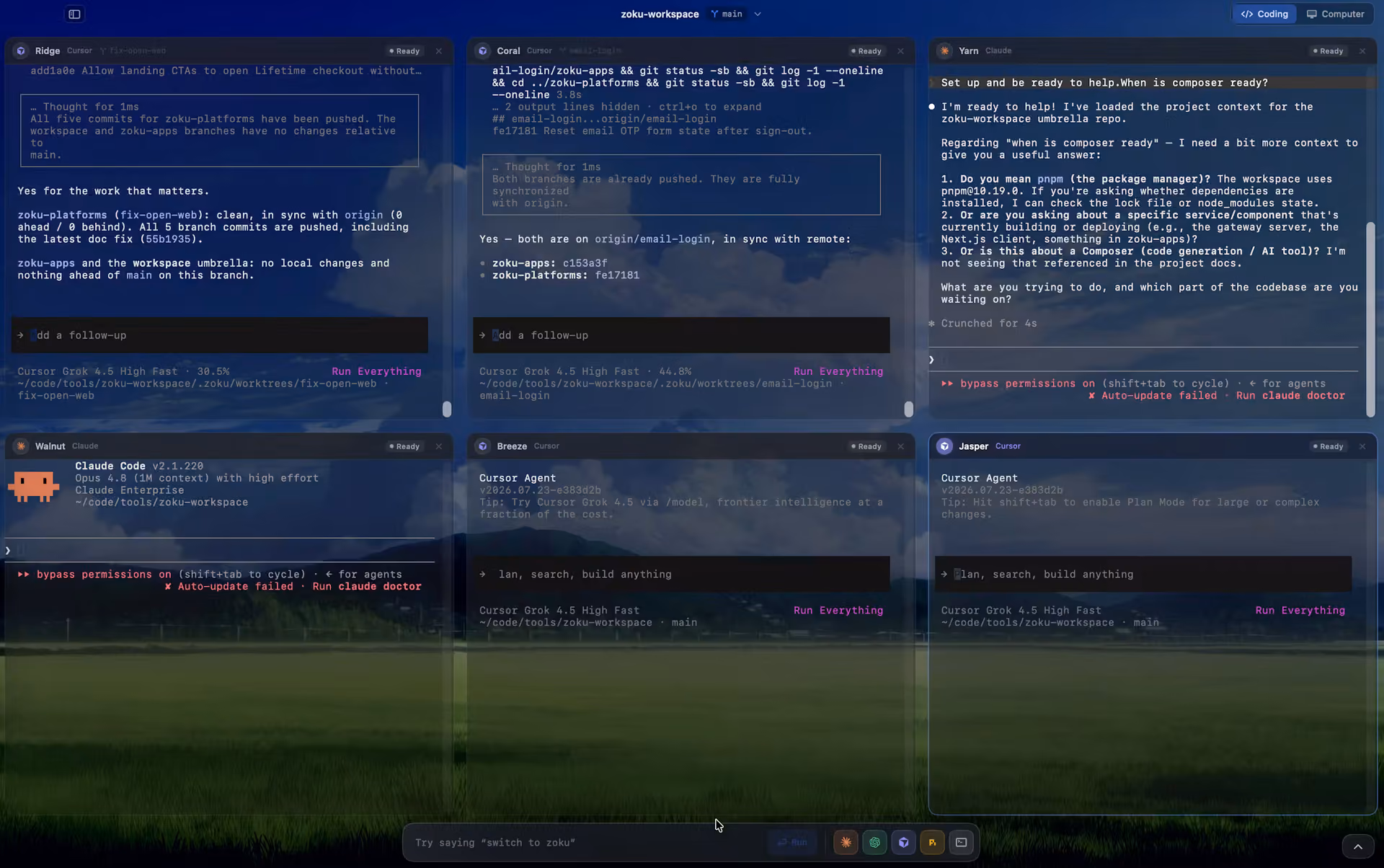Toggle the sidebar panel icon
This screenshot has height=868, width=1384.
point(74,14)
